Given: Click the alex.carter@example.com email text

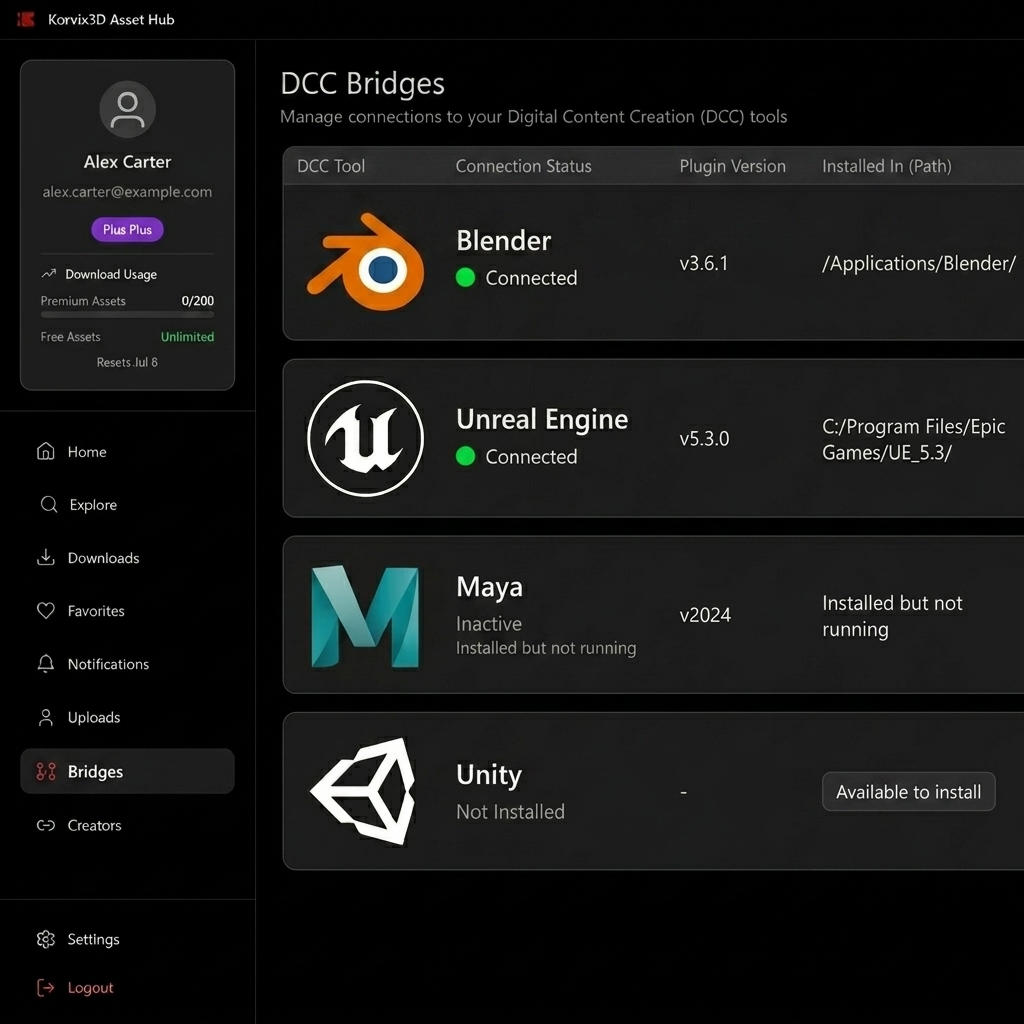Looking at the screenshot, I should (x=127, y=192).
